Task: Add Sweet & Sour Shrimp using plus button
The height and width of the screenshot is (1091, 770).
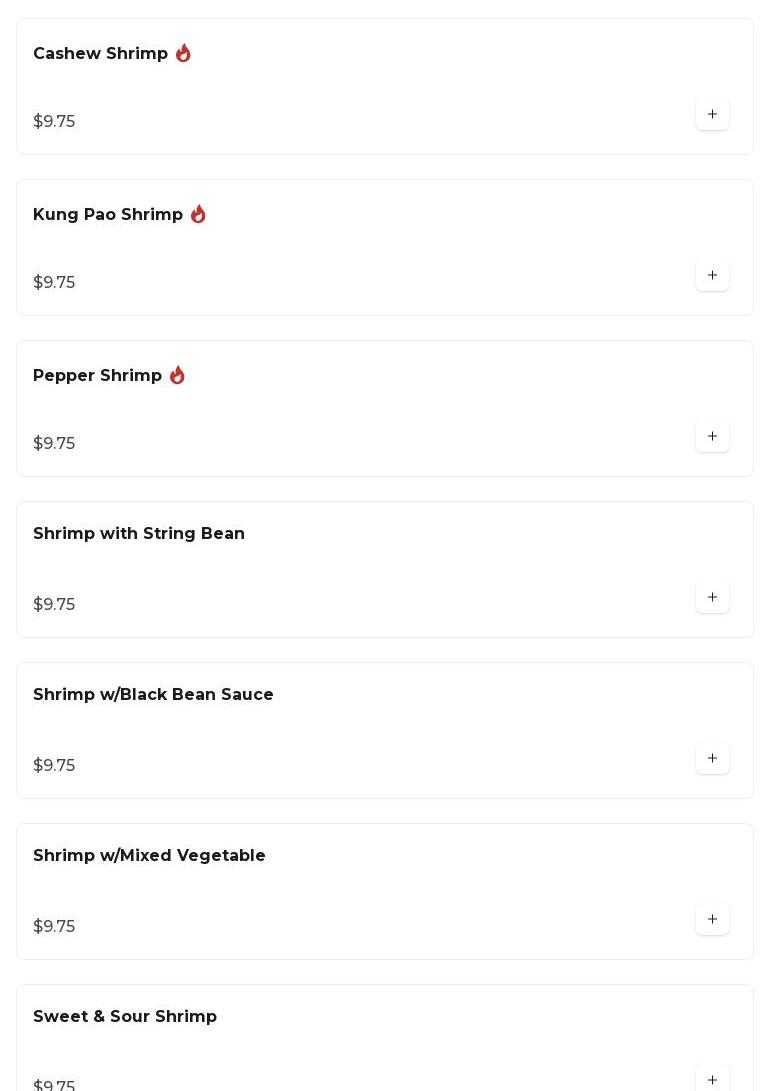Action: 712,1078
